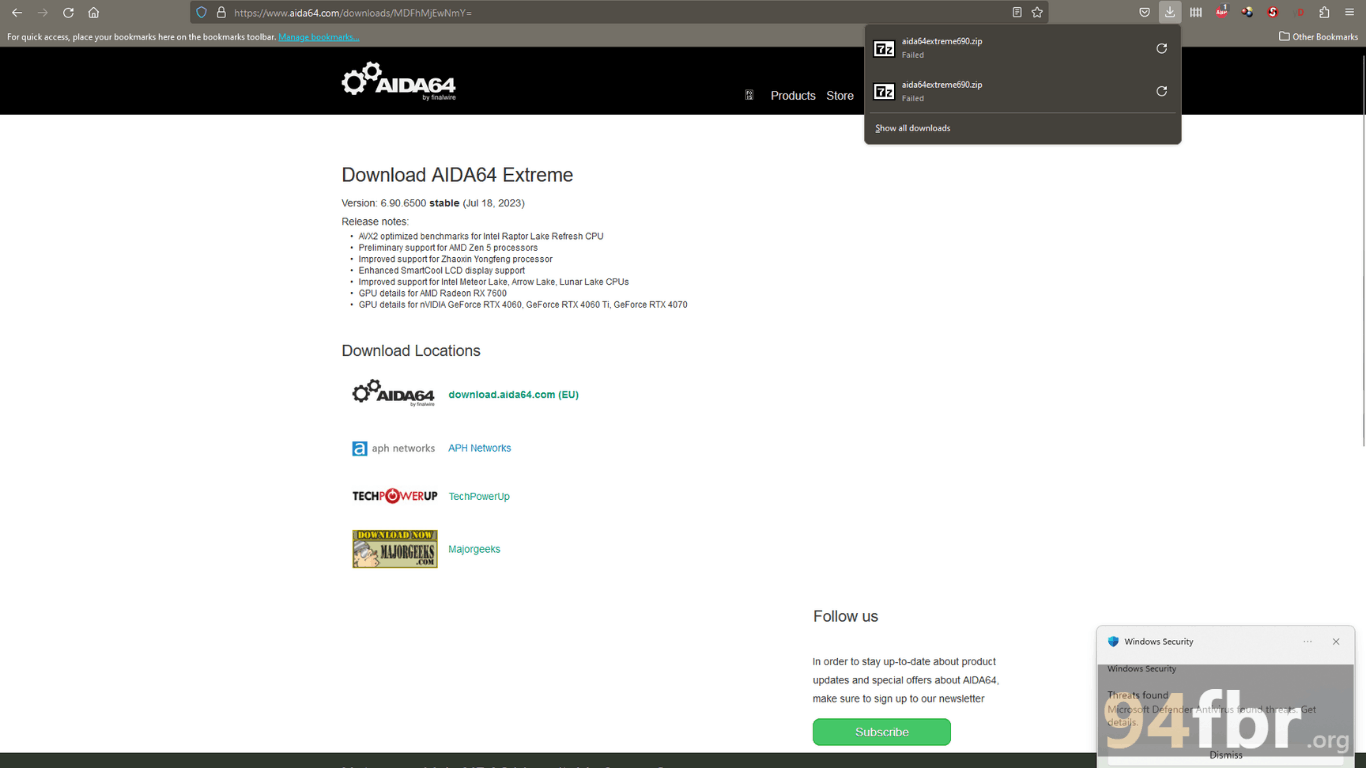Image resolution: width=1366 pixels, height=768 pixels.
Task: Click the Download Locations heading
Action: click(411, 351)
